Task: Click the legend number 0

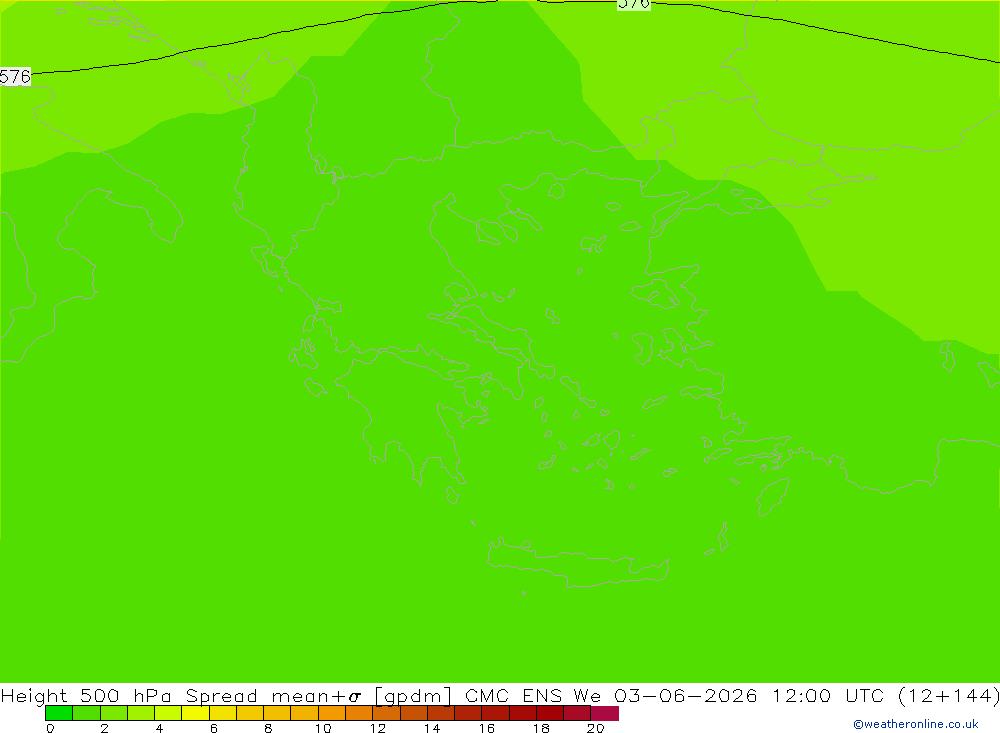Action: pos(50,728)
